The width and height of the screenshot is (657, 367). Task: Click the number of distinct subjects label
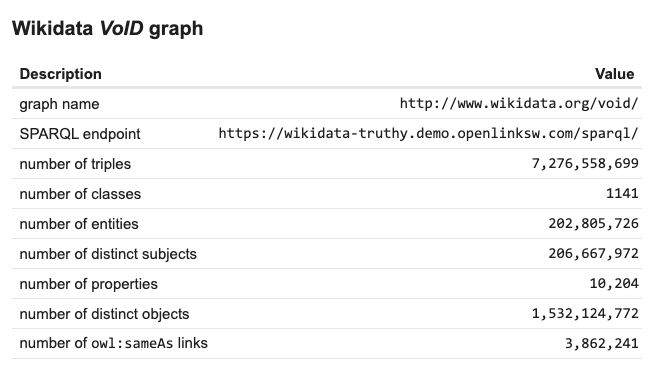pos(108,254)
